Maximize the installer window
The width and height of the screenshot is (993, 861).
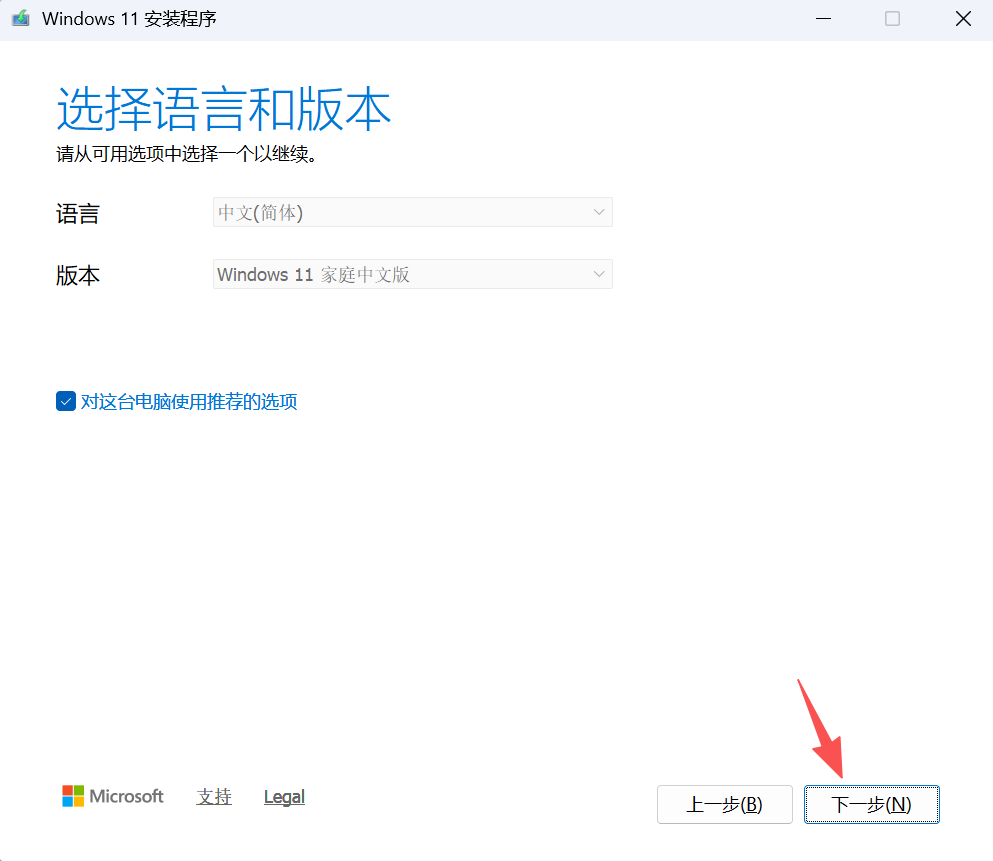892,19
